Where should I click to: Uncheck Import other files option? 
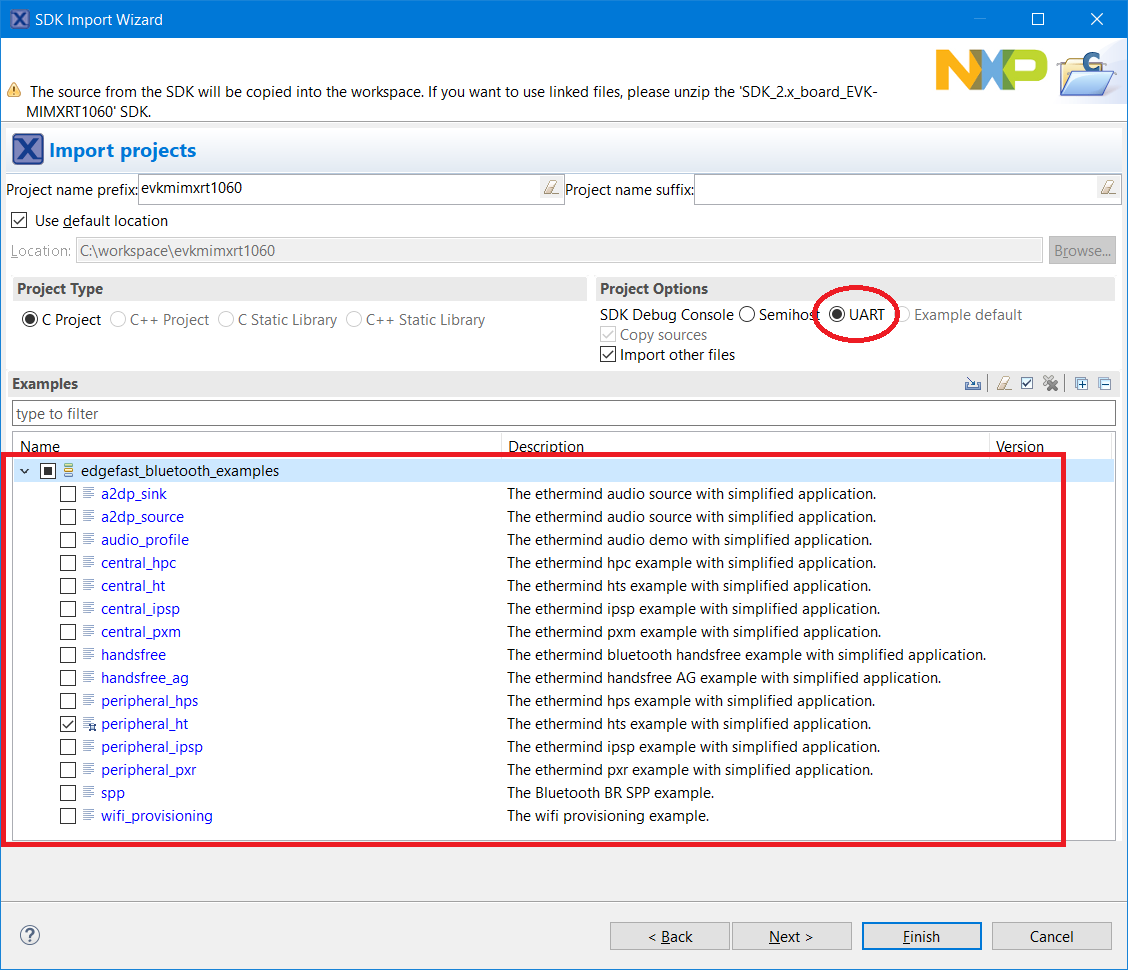click(x=608, y=355)
